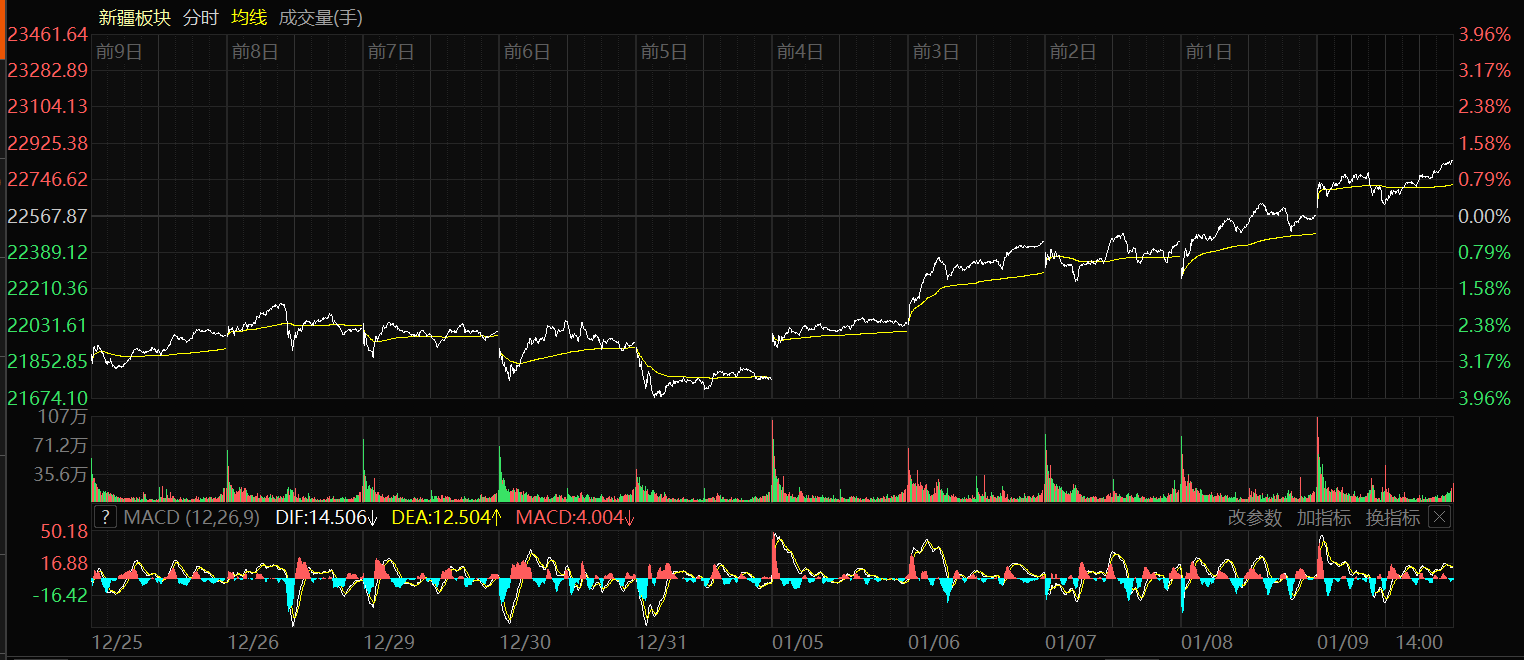Viewport: 1524px width, 660px height.
Task: Select the 分时 intraday chart label
Action: [x=200, y=18]
